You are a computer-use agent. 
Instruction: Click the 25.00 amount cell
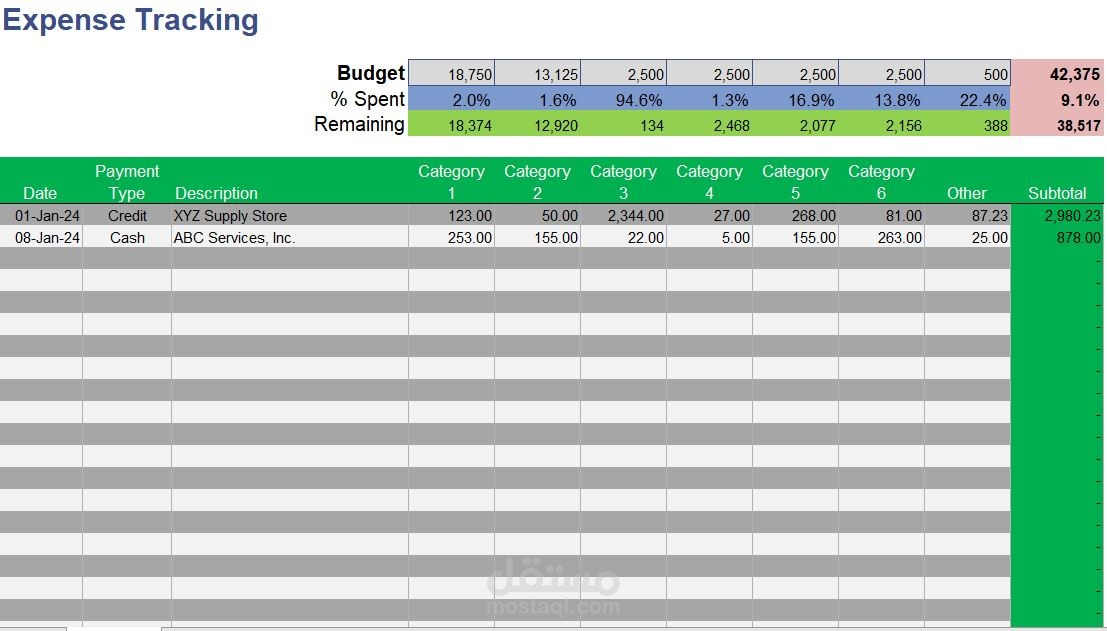coord(967,237)
